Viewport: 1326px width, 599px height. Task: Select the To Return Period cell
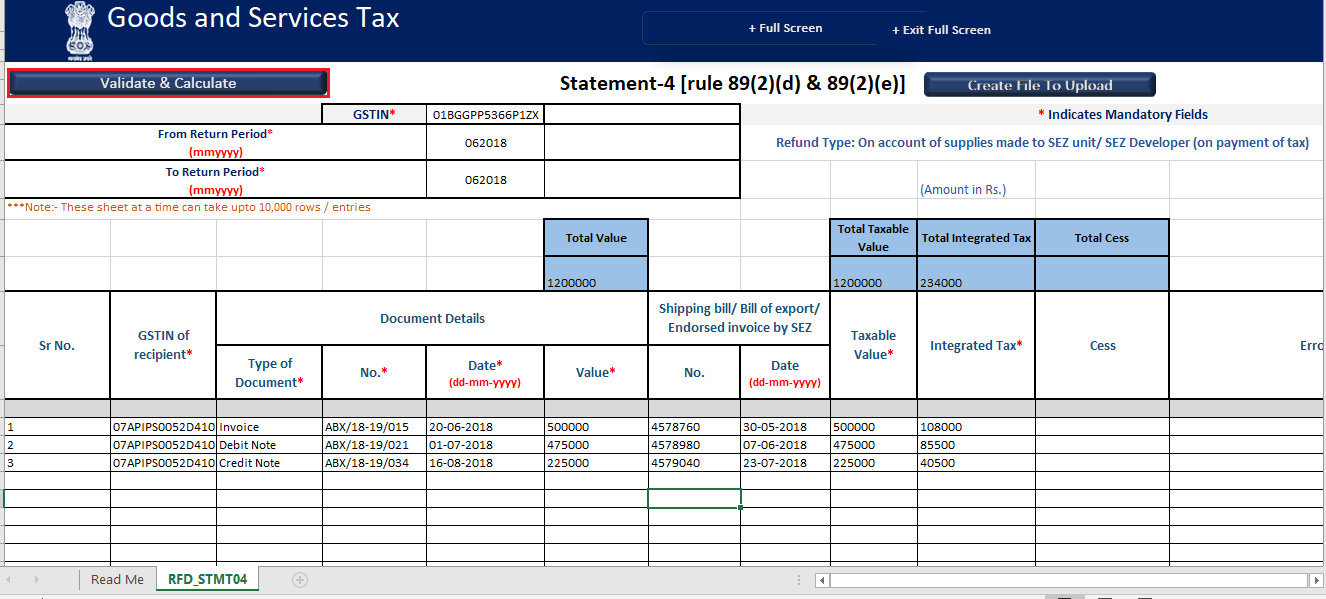(x=484, y=180)
